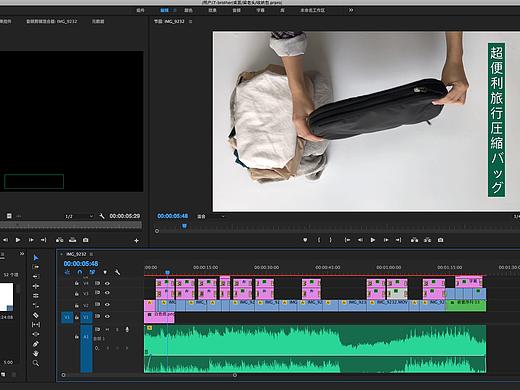The image size is (520, 390).
Task: Click Program monitor timecode 00:00:05:48
Action: [x=172, y=216]
